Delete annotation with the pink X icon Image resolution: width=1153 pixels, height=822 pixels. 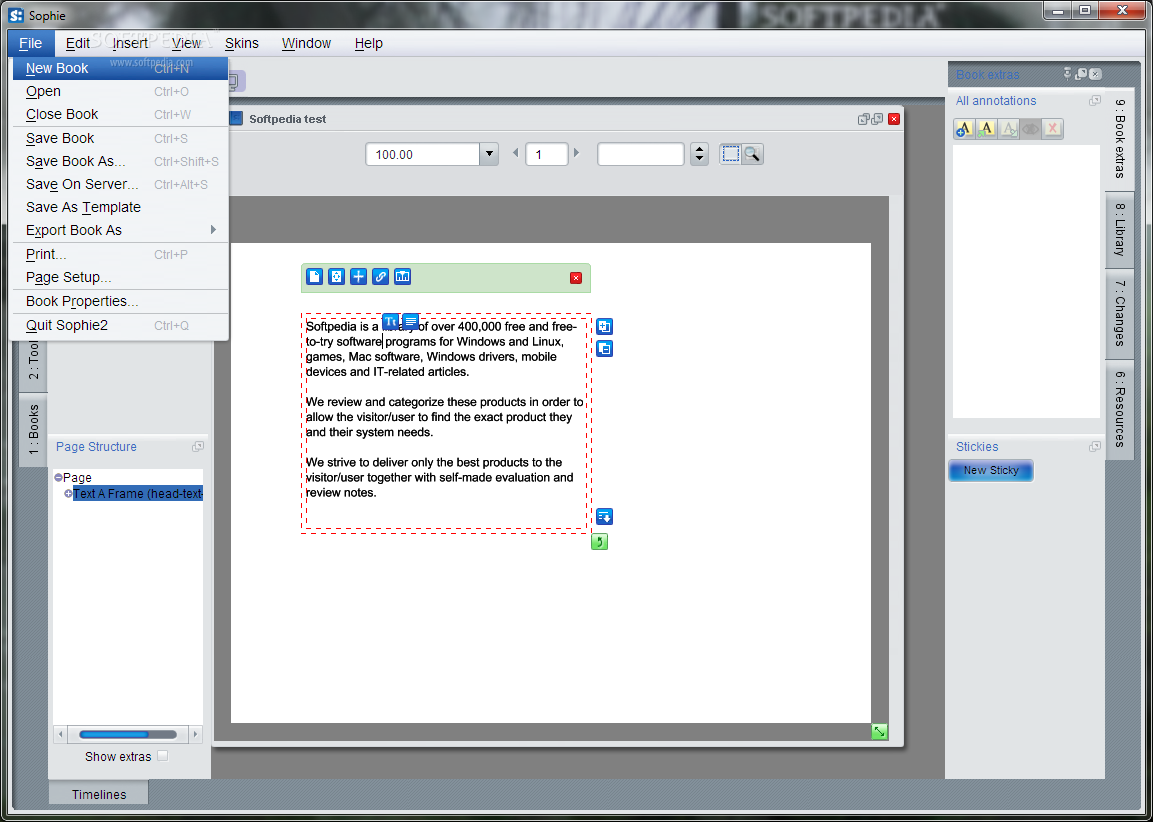[x=1052, y=129]
